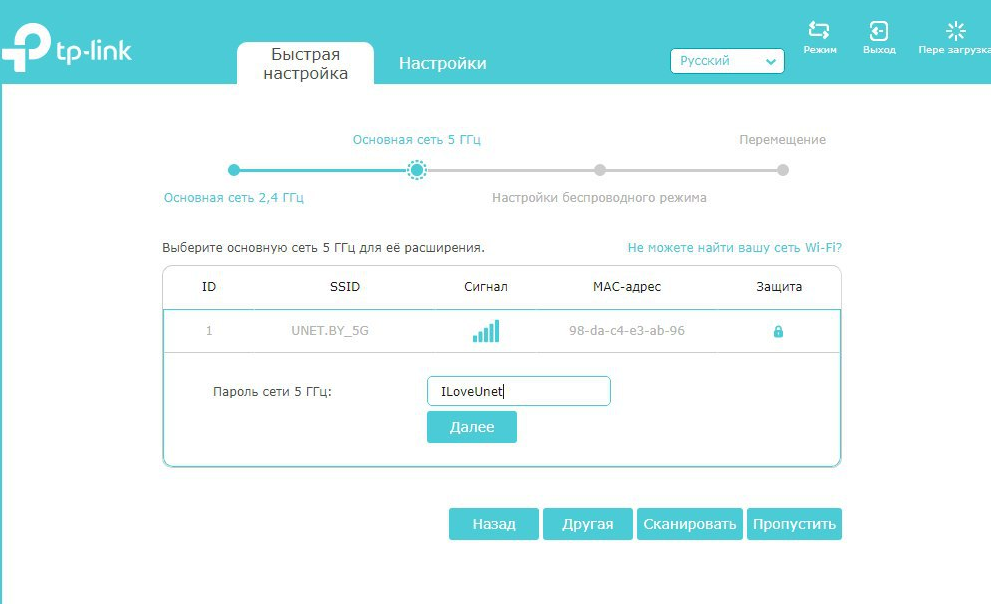Click the Пропустить button
Viewport: 991px width, 604px height.
[x=794, y=524]
